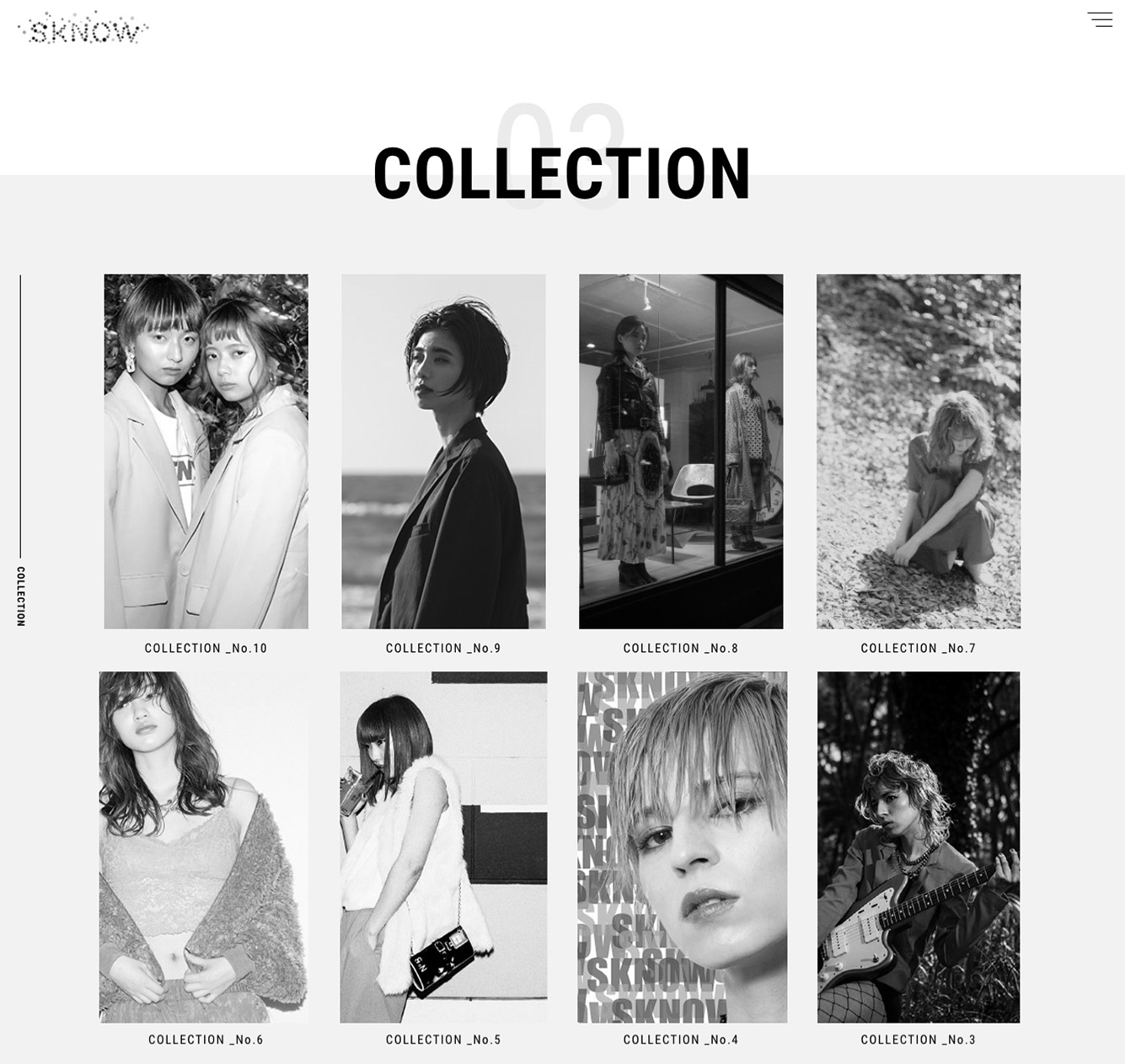View Collection No.3 guitar photo
This screenshot has height=1064, width=1125.
coord(919,847)
